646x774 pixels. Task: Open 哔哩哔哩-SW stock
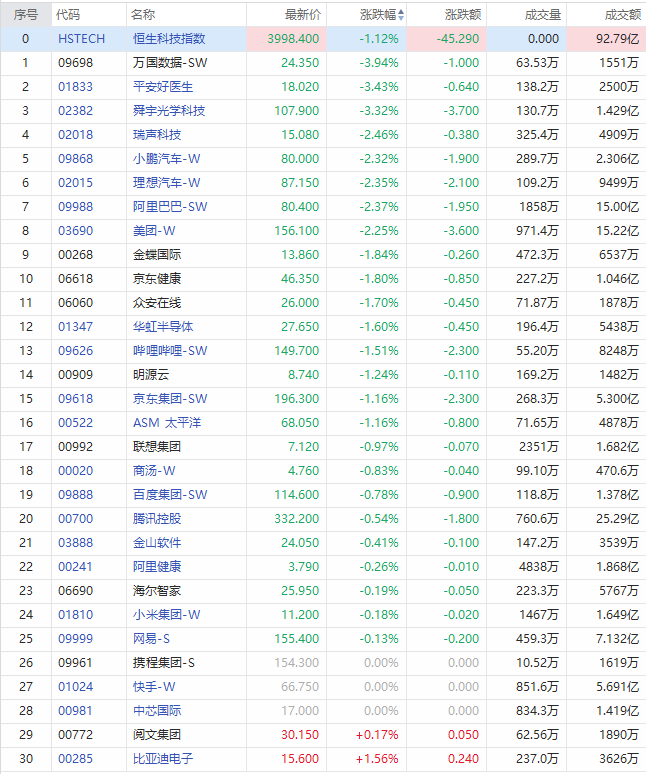point(170,351)
